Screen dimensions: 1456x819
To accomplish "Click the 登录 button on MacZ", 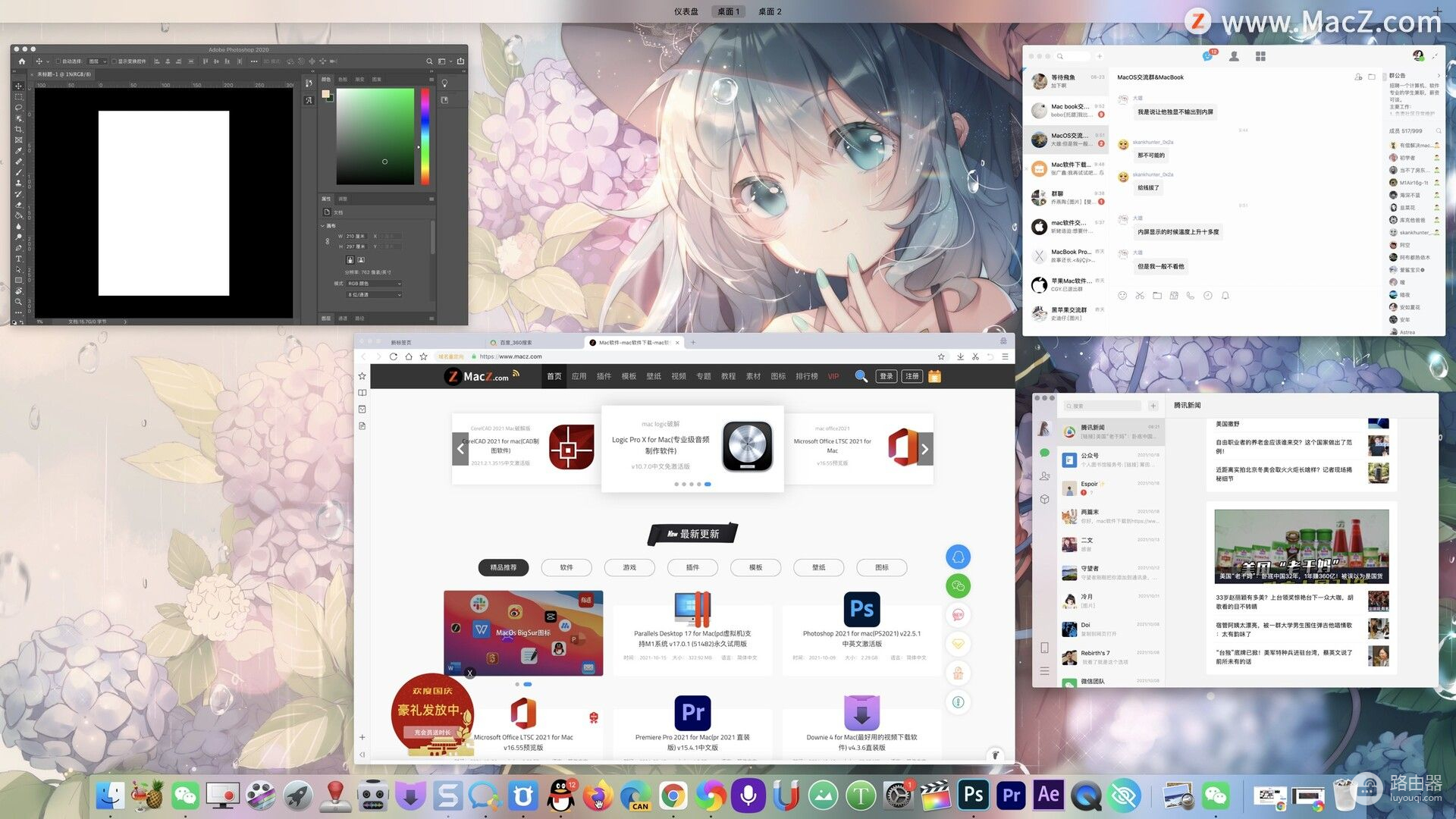I will pyautogui.click(x=886, y=376).
